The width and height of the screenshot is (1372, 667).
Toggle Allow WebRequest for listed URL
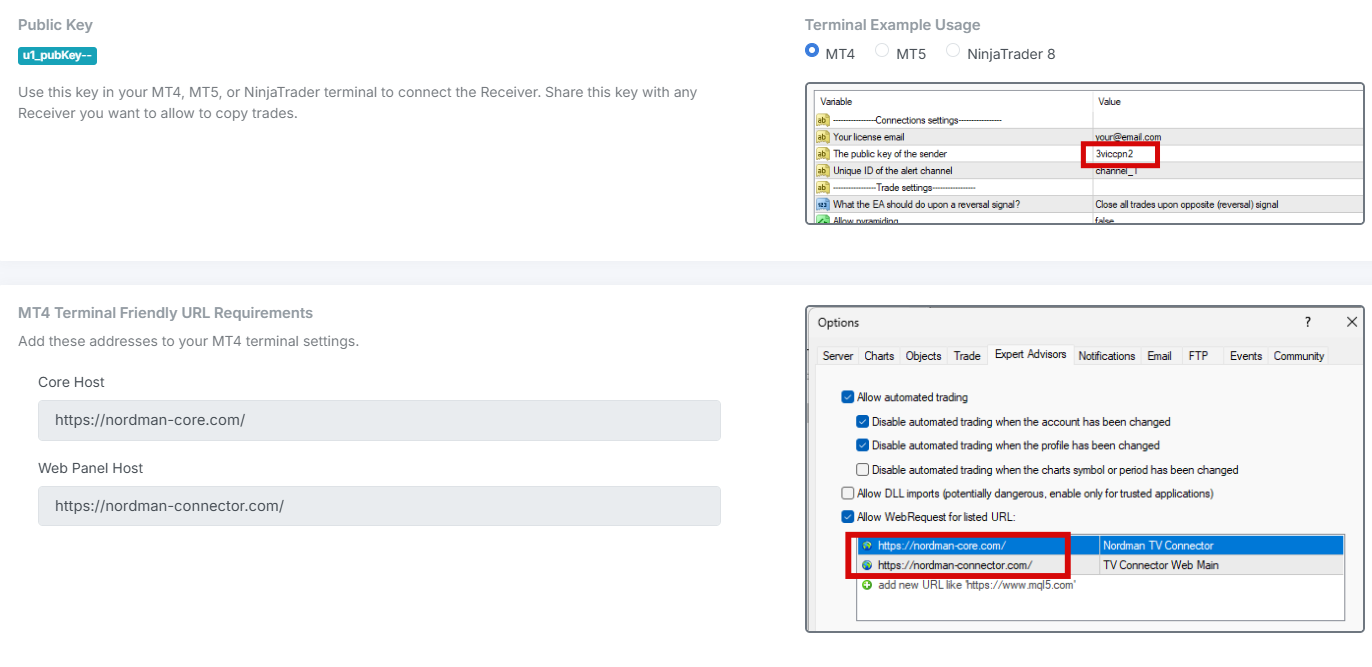click(848, 517)
